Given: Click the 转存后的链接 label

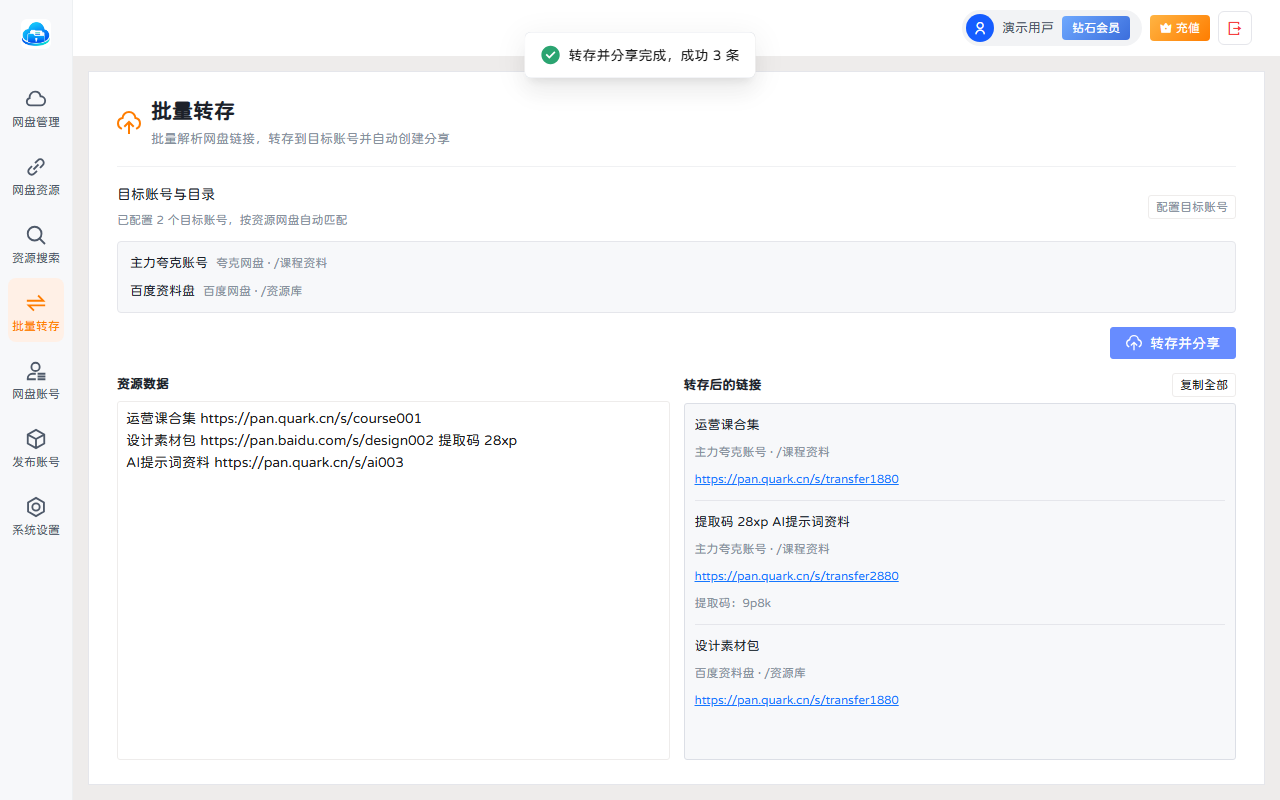Looking at the screenshot, I should (x=722, y=385).
